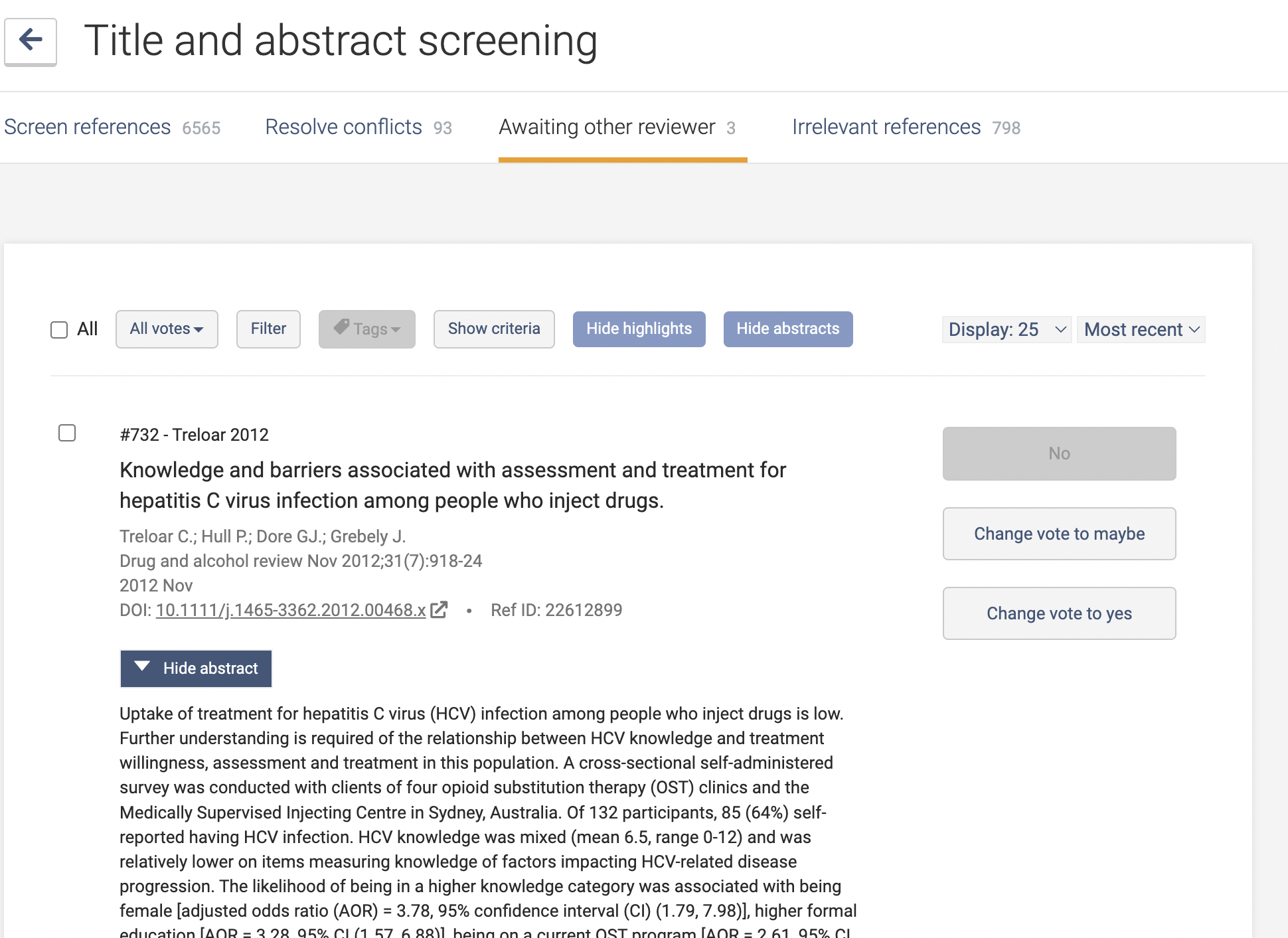Open the Display: 25 dropdown

tap(1006, 329)
